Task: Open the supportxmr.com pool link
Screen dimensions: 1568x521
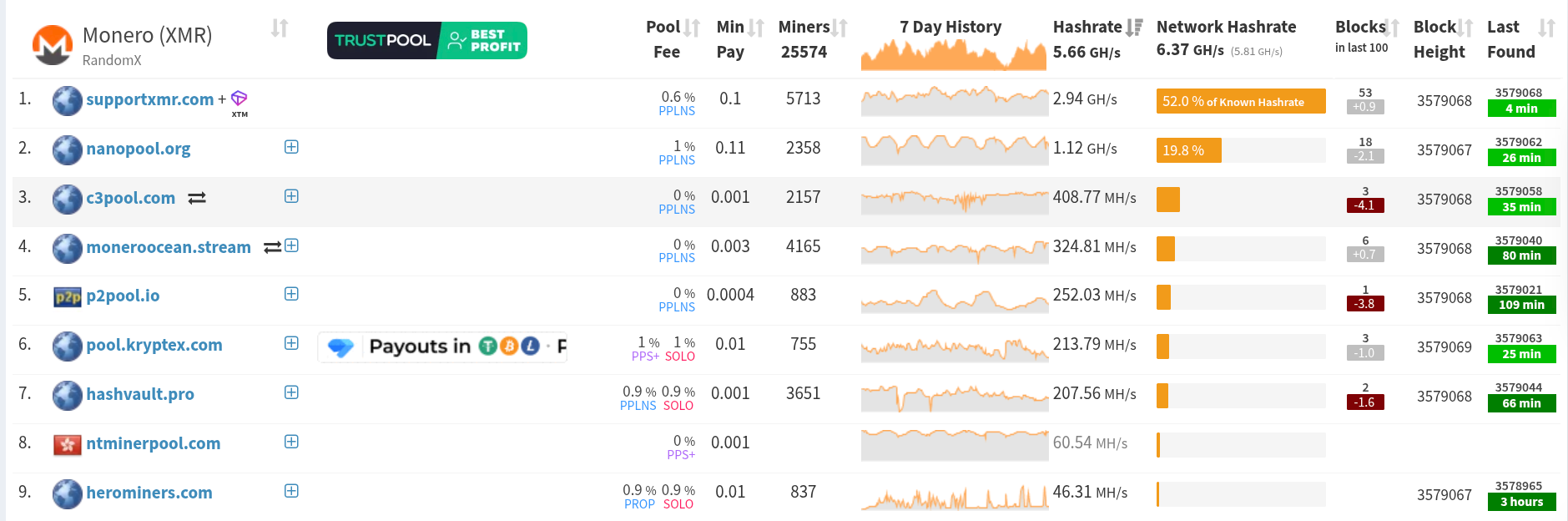Action: 149,99
